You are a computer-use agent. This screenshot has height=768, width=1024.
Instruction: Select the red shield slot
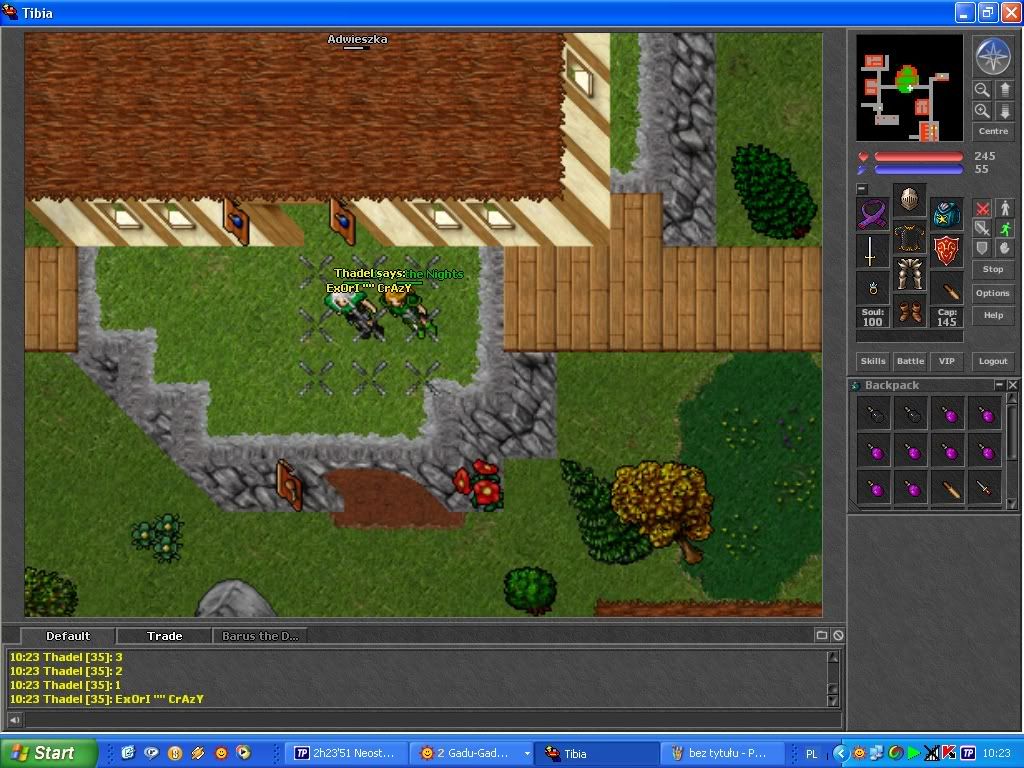coord(946,251)
